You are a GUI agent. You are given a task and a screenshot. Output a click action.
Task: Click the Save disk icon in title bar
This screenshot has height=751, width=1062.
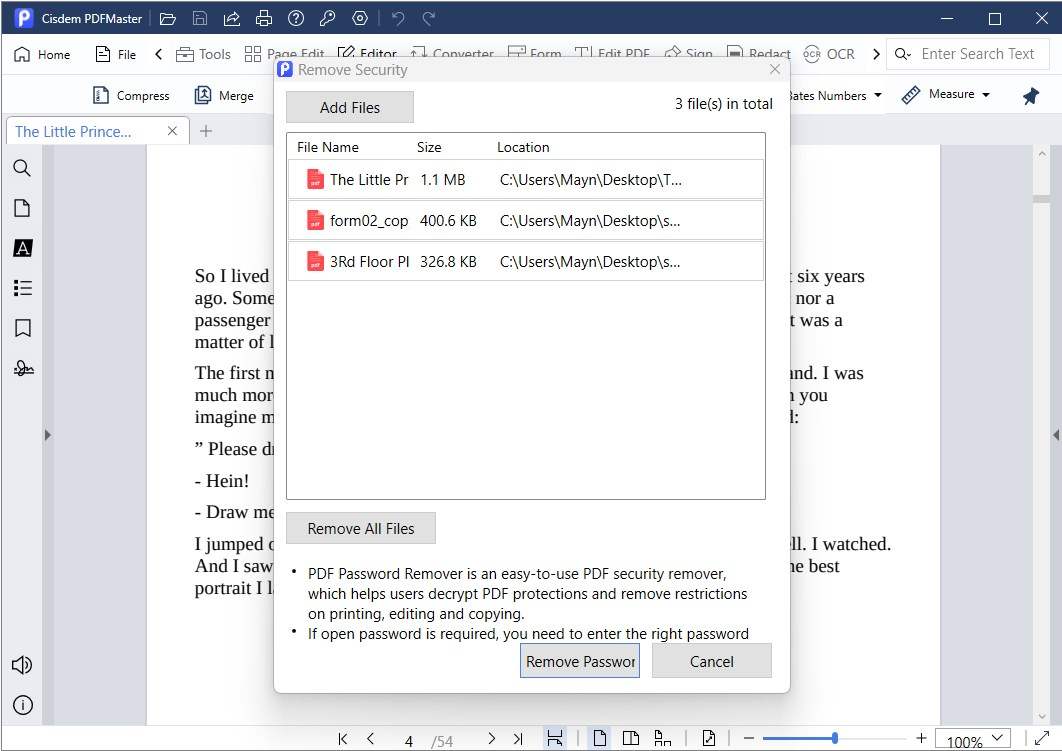click(x=200, y=18)
